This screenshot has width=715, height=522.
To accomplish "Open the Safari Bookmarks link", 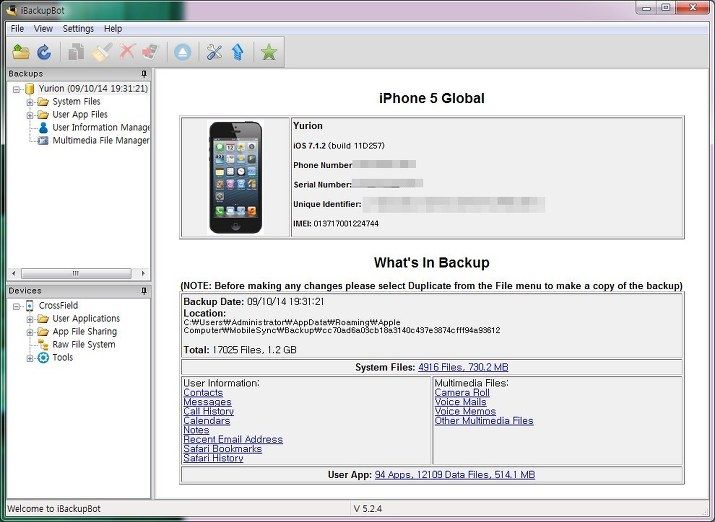I will click(x=223, y=449).
